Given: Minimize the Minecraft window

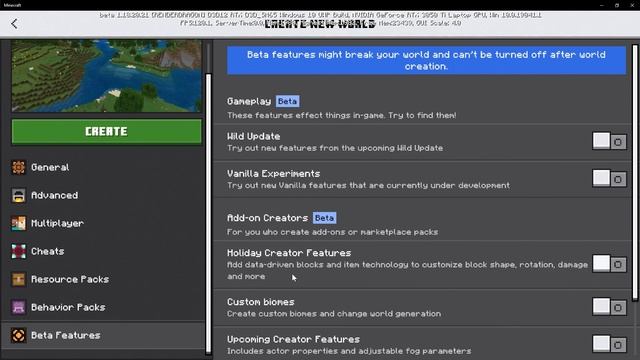Looking at the screenshot, I should pos(602,5).
